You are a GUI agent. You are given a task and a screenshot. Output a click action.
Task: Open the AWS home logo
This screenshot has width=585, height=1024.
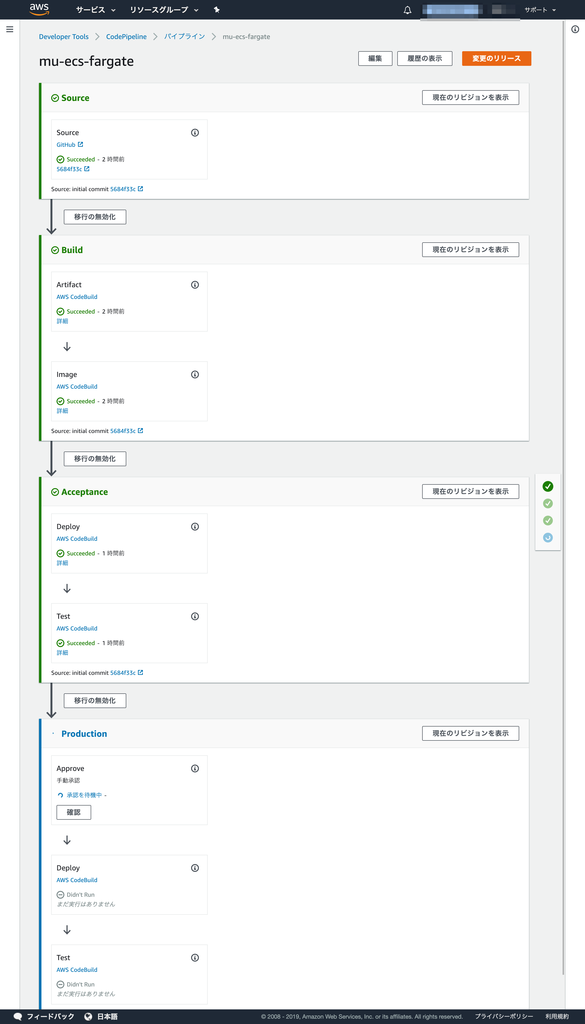point(39,9)
